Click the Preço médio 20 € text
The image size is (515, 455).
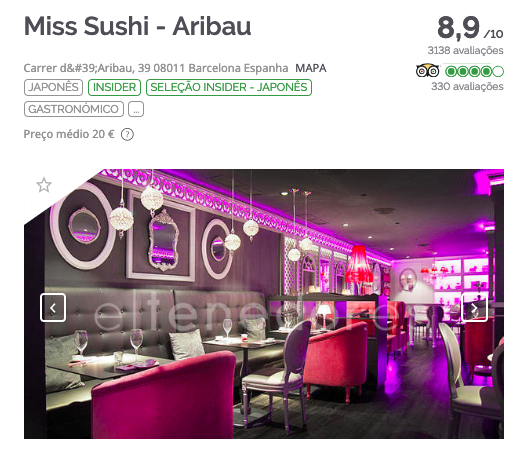point(69,134)
